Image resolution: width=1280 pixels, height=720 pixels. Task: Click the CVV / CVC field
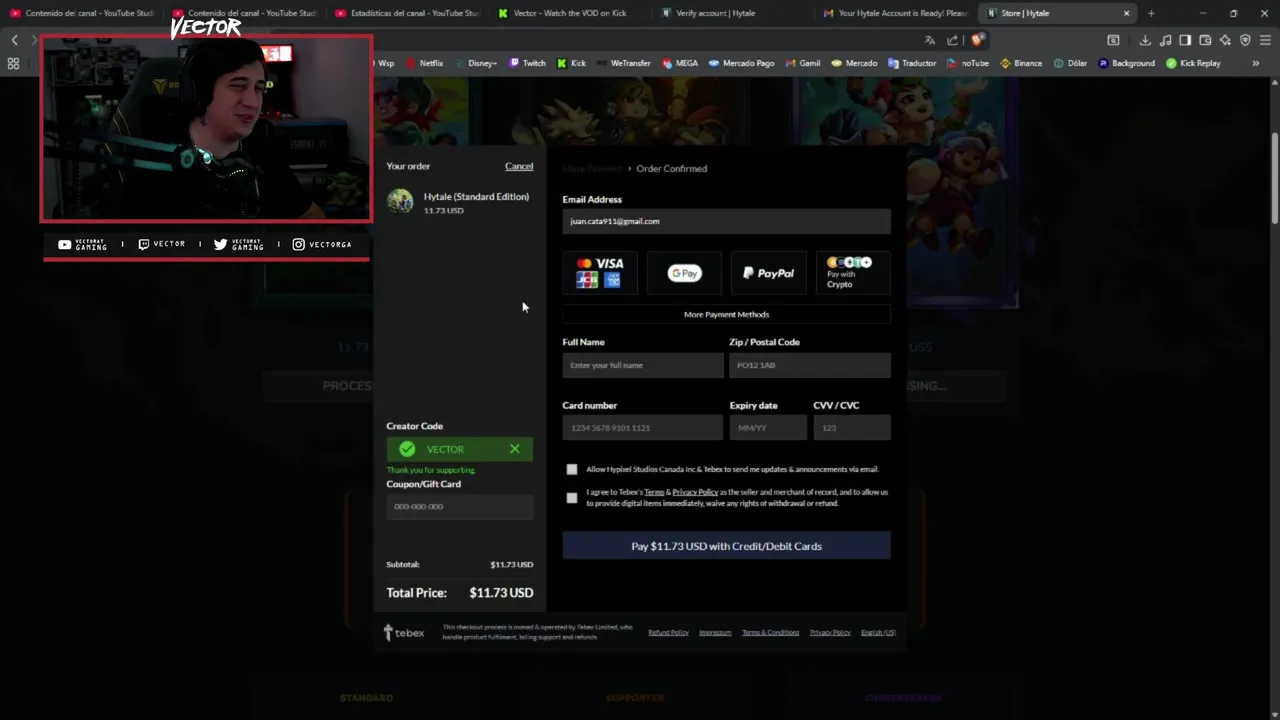click(x=852, y=428)
